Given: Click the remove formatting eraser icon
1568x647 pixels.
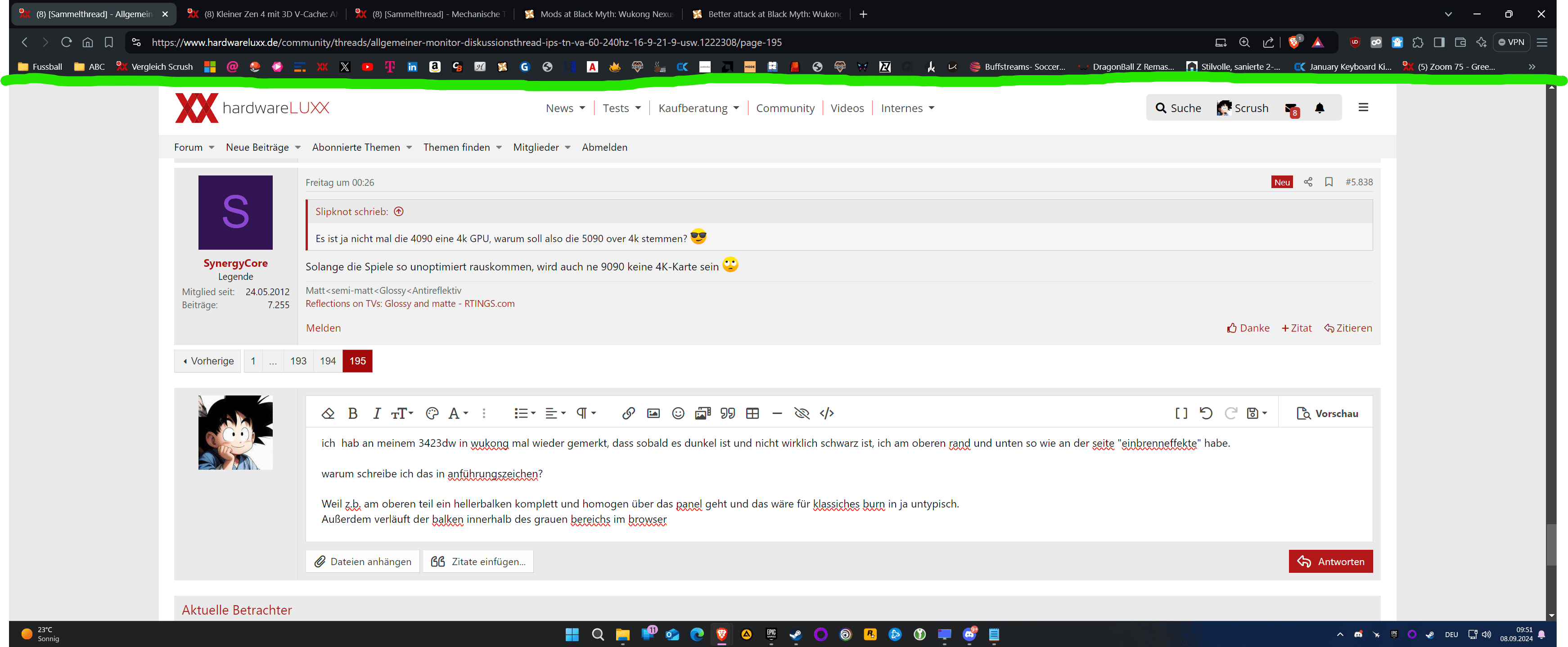Looking at the screenshot, I should pos(328,413).
